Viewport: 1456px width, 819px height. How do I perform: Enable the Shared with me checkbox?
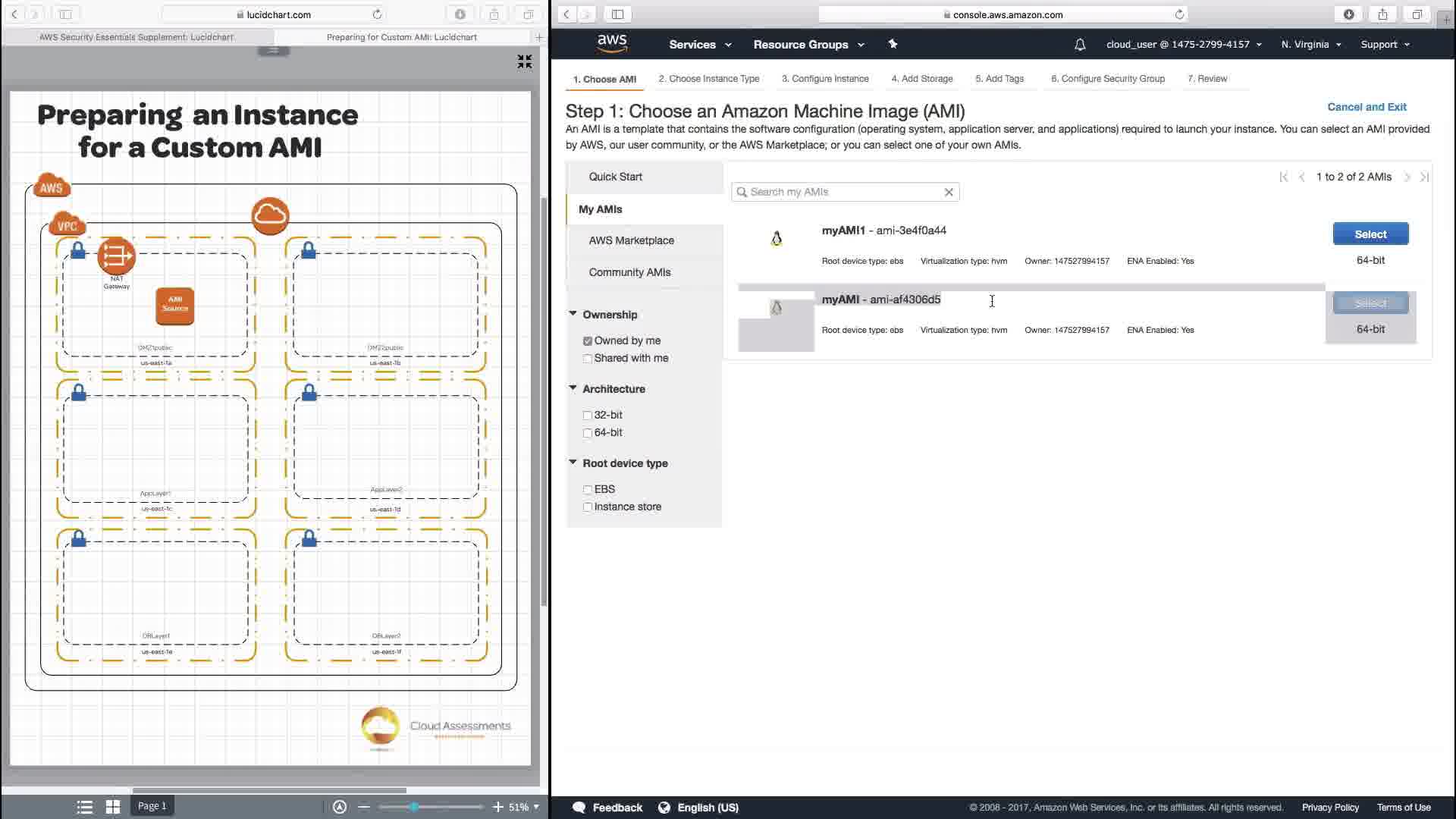(588, 359)
